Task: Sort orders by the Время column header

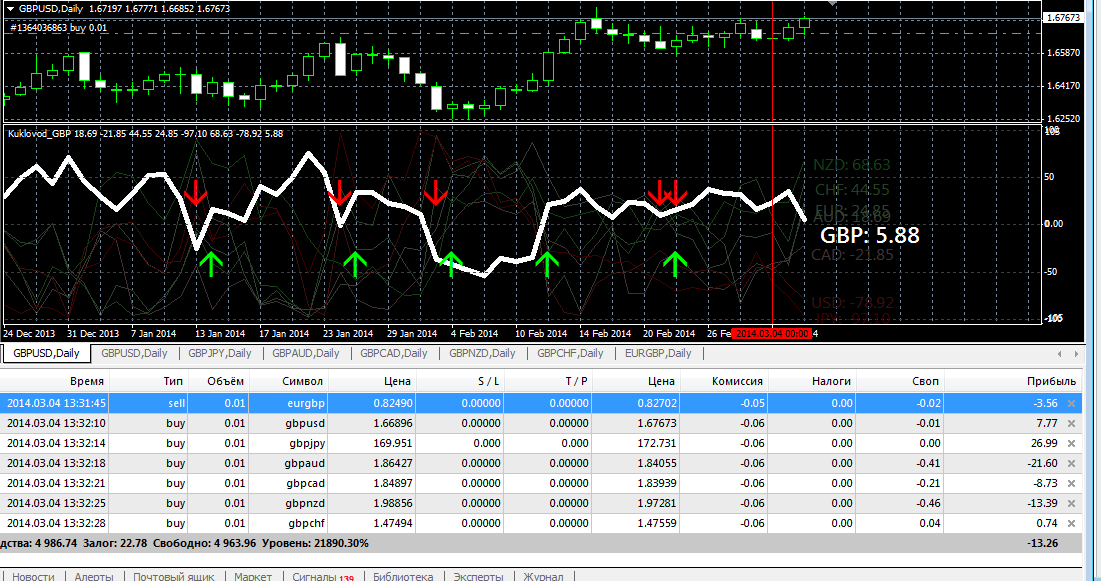Action: (x=86, y=381)
